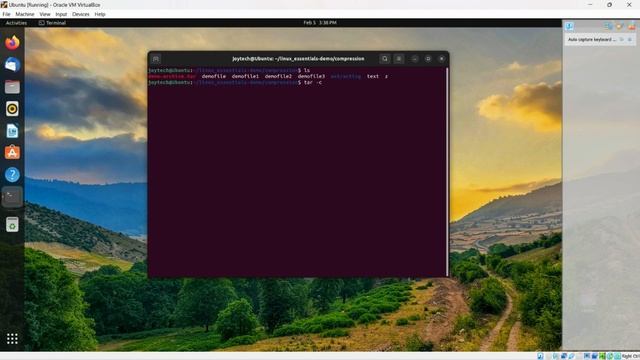The image size is (640, 360).
Task: Open the VirtualBox View menu
Action: point(45,14)
